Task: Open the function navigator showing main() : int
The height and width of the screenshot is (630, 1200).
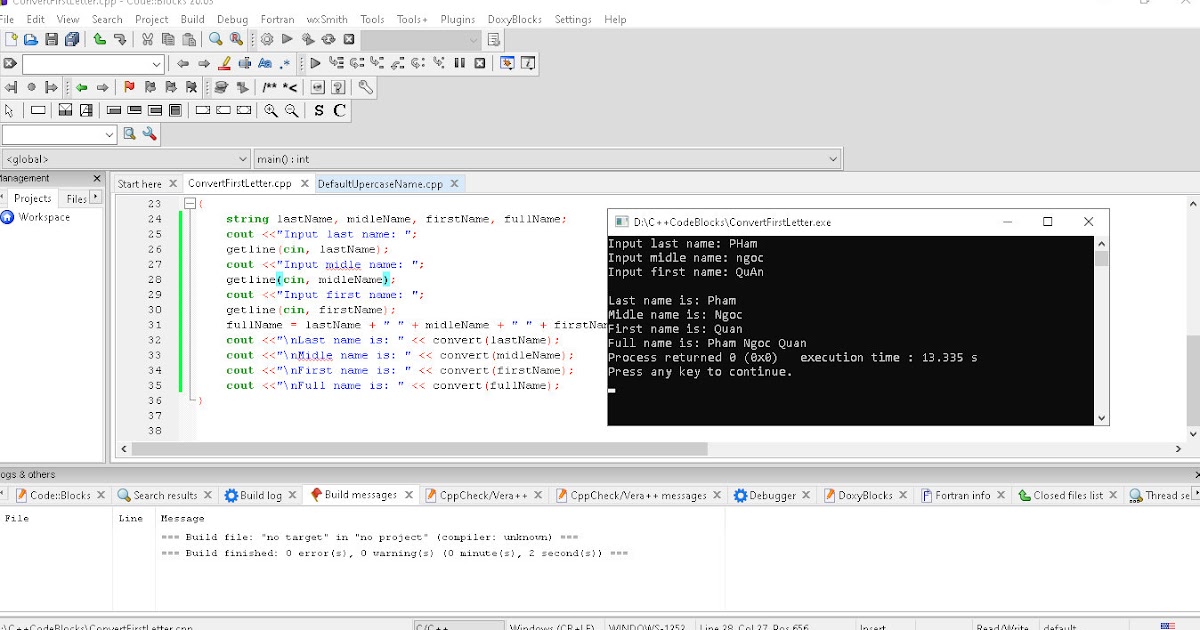Action: (x=545, y=158)
